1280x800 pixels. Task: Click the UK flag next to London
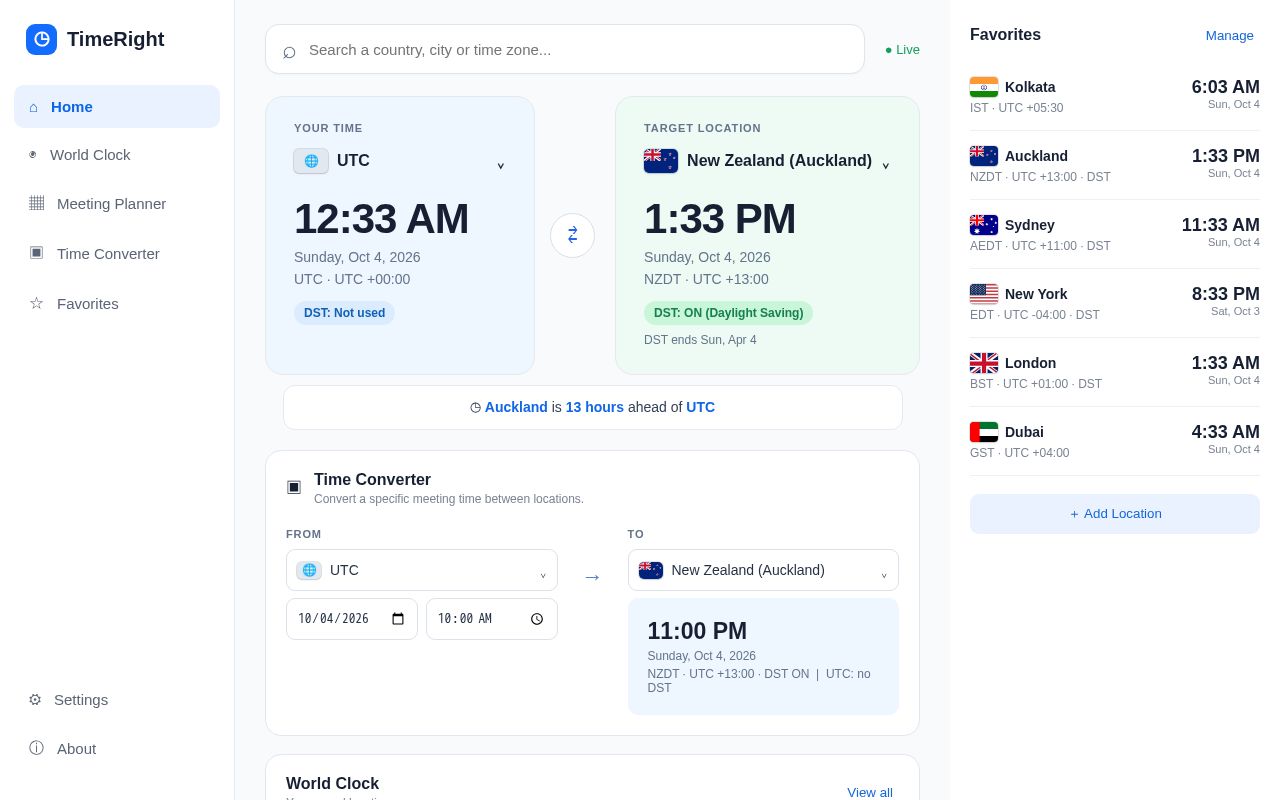984,363
